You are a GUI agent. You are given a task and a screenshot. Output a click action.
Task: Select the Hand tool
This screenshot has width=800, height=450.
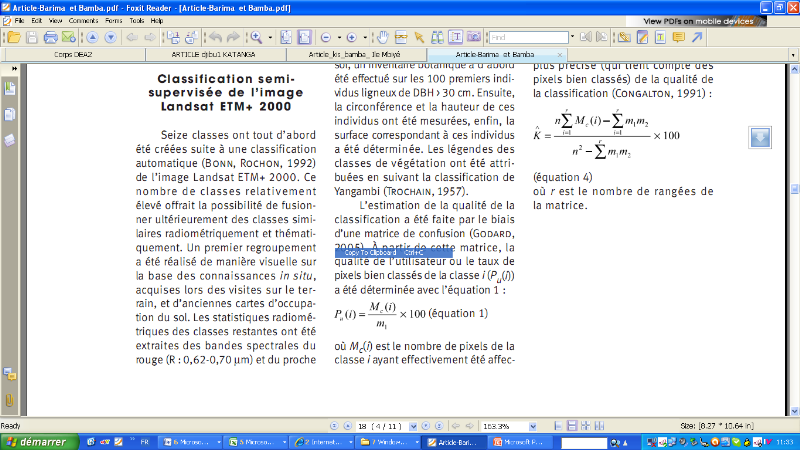pos(383,37)
